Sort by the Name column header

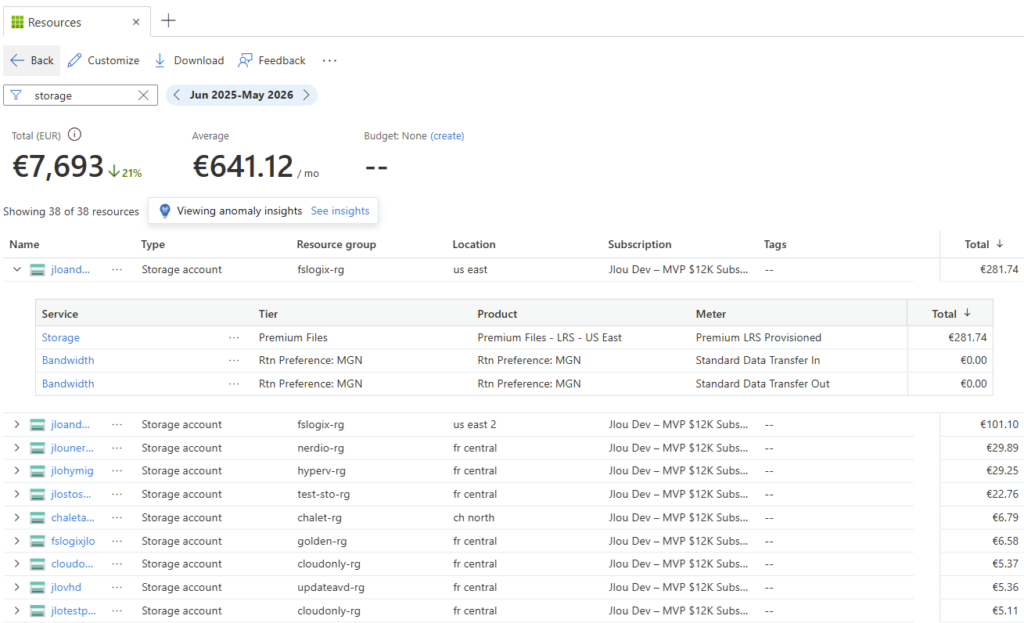tap(25, 244)
